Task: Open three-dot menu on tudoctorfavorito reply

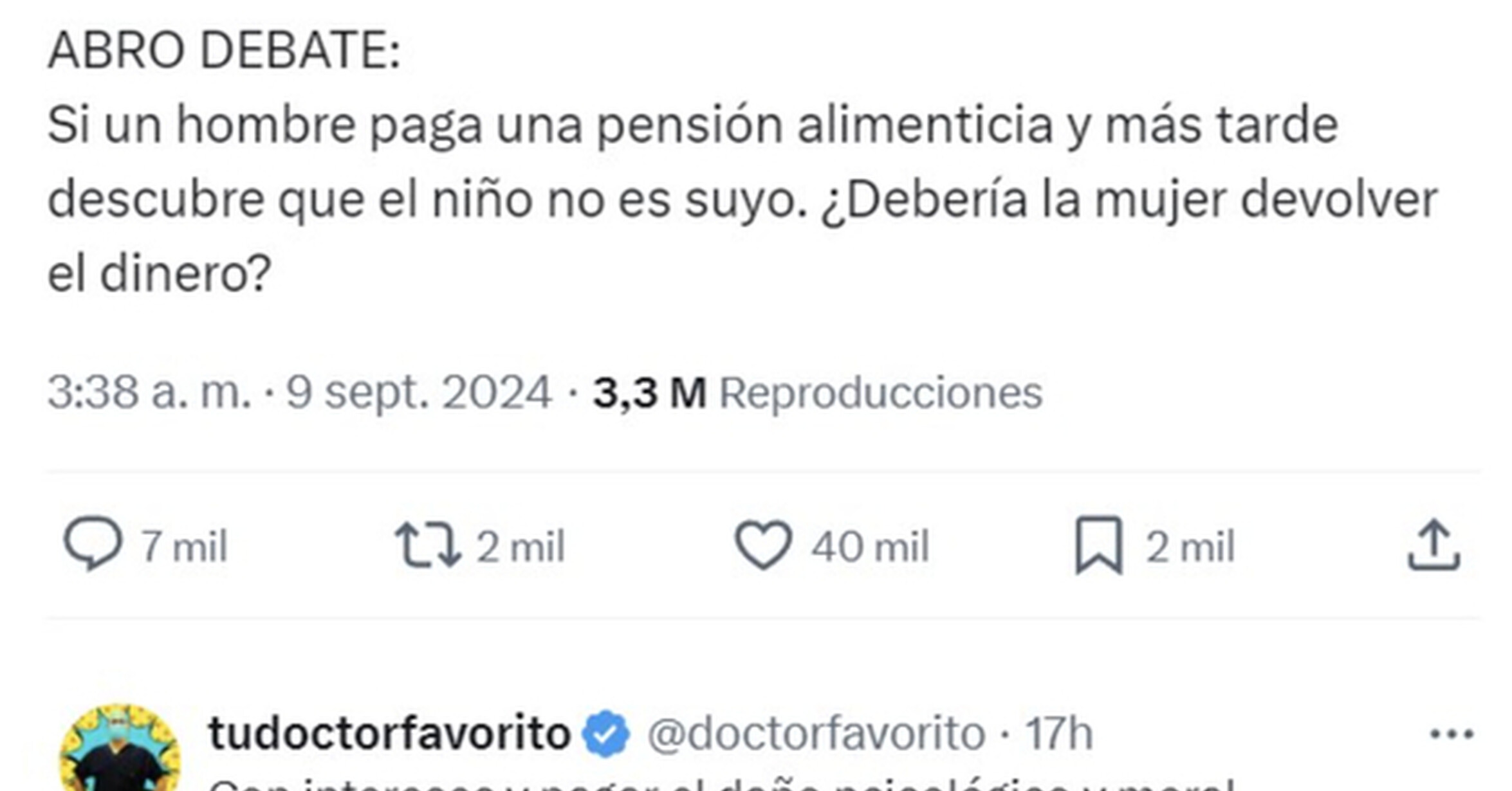Action: pyautogui.click(x=1452, y=733)
